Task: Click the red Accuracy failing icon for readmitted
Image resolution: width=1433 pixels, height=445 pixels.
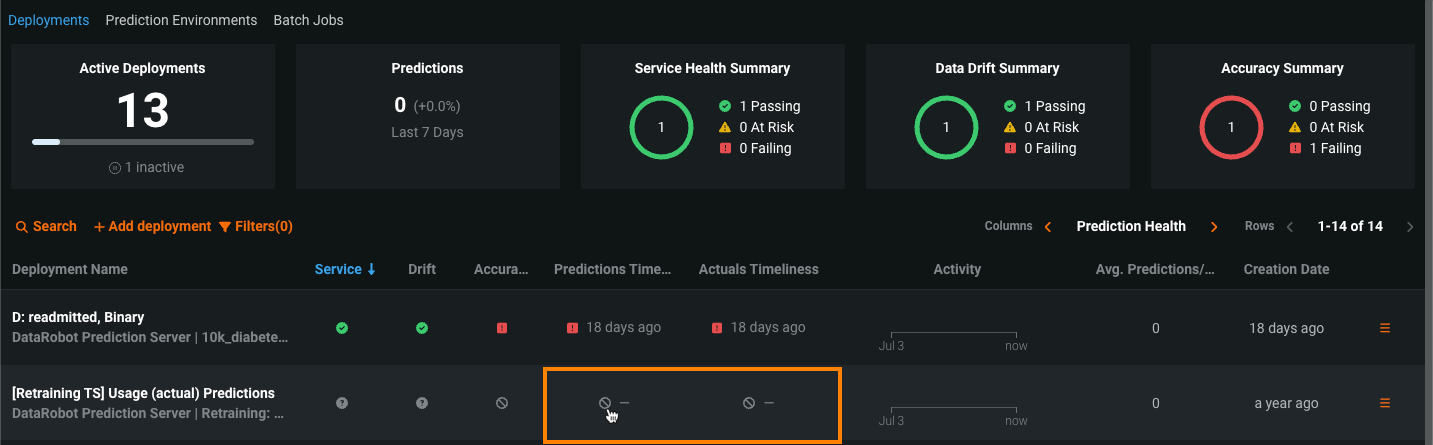Action: [502, 328]
